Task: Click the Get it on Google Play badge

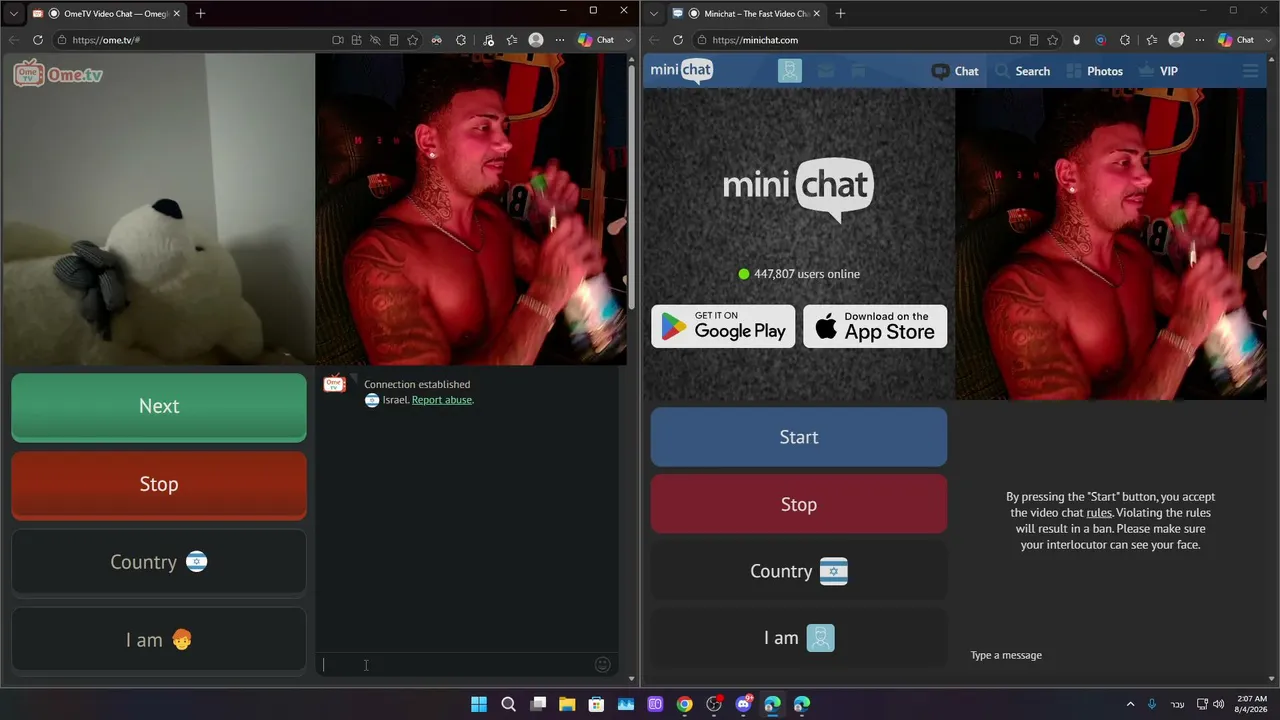Action: point(723,326)
